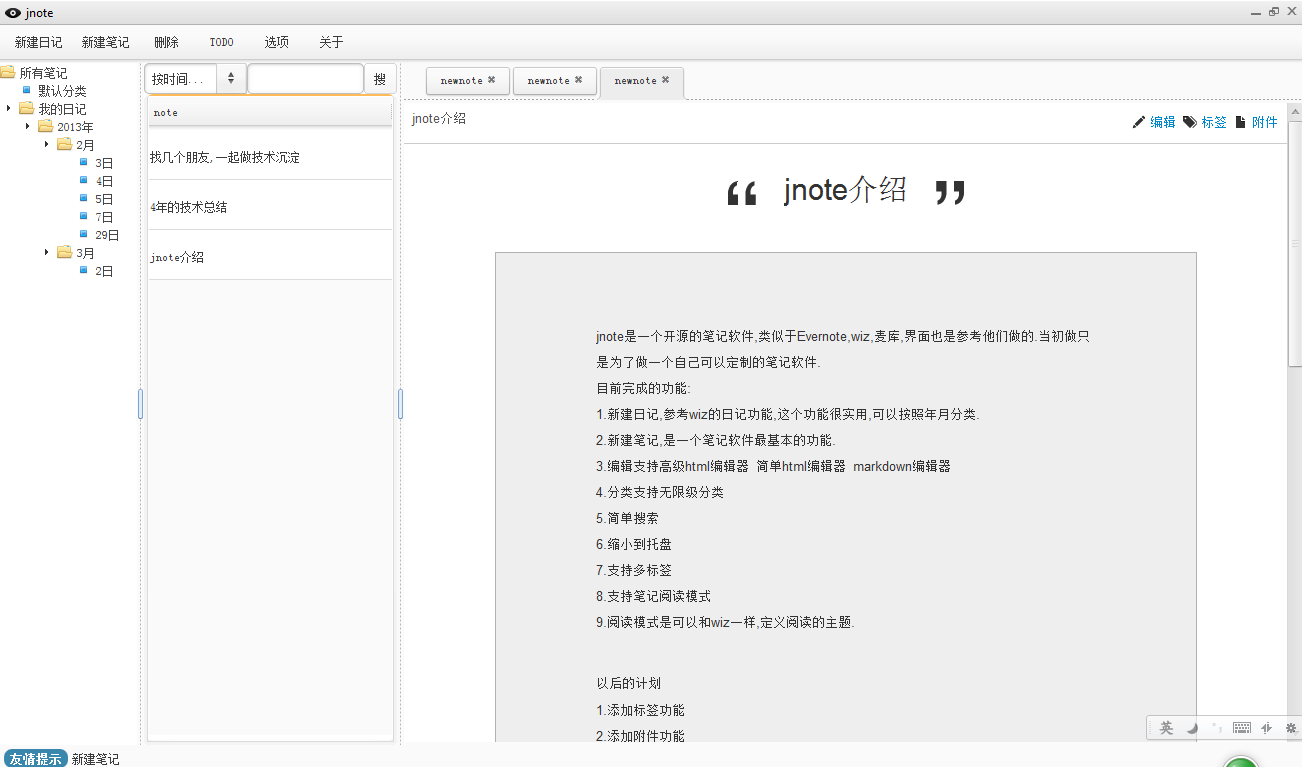This screenshot has height=767, width=1302.
Task: Click the large quoted jnote介绍 heading
Action: click(845, 190)
